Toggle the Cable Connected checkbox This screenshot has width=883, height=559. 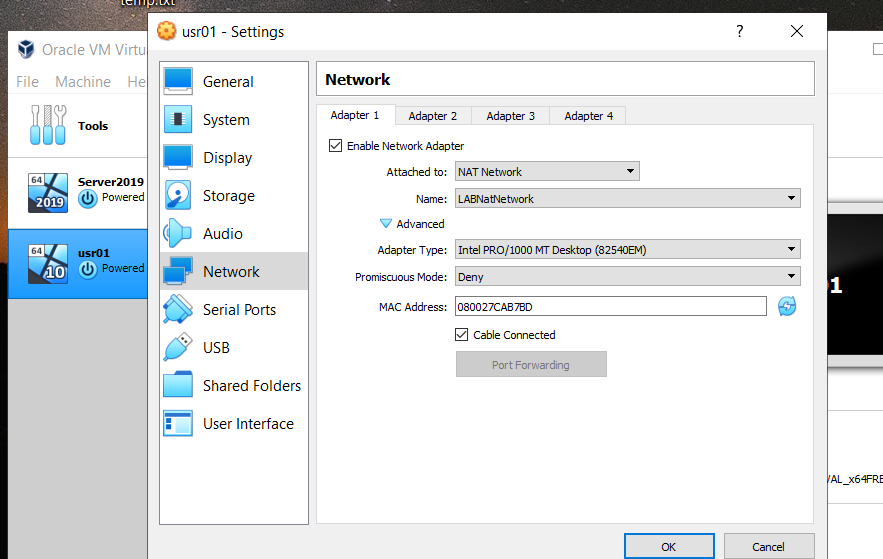point(462,335)
